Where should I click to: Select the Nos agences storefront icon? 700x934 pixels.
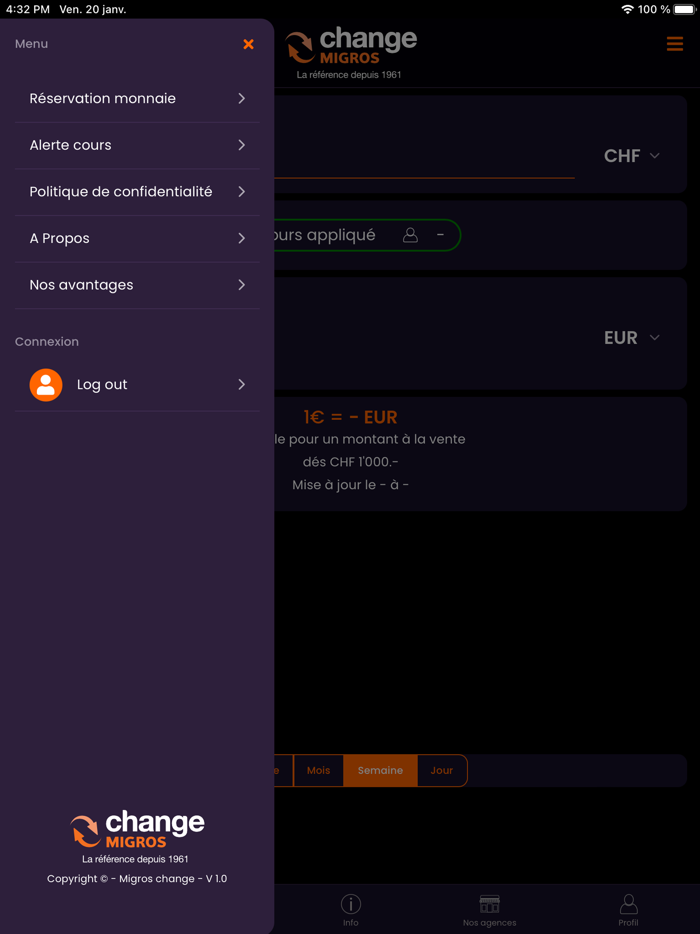coord(489,905)
